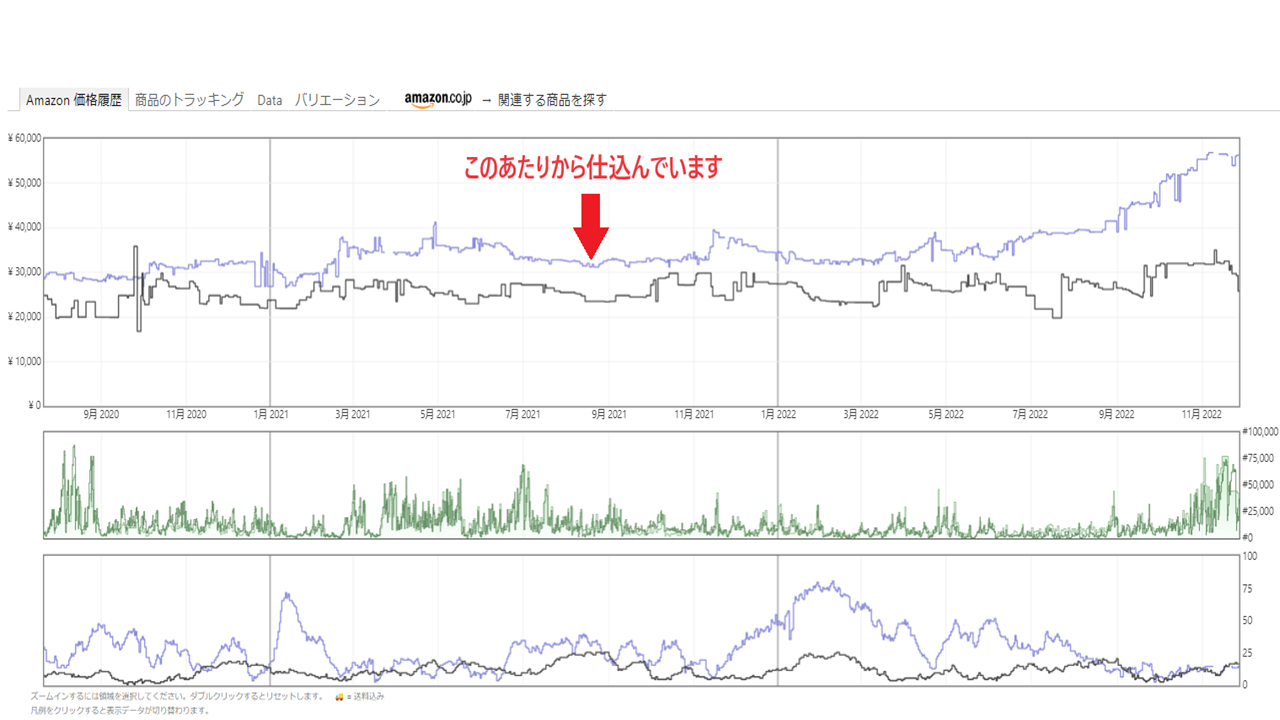
Task: Click the ¥ 20,000 price axis label
Action: pos(23,317)
